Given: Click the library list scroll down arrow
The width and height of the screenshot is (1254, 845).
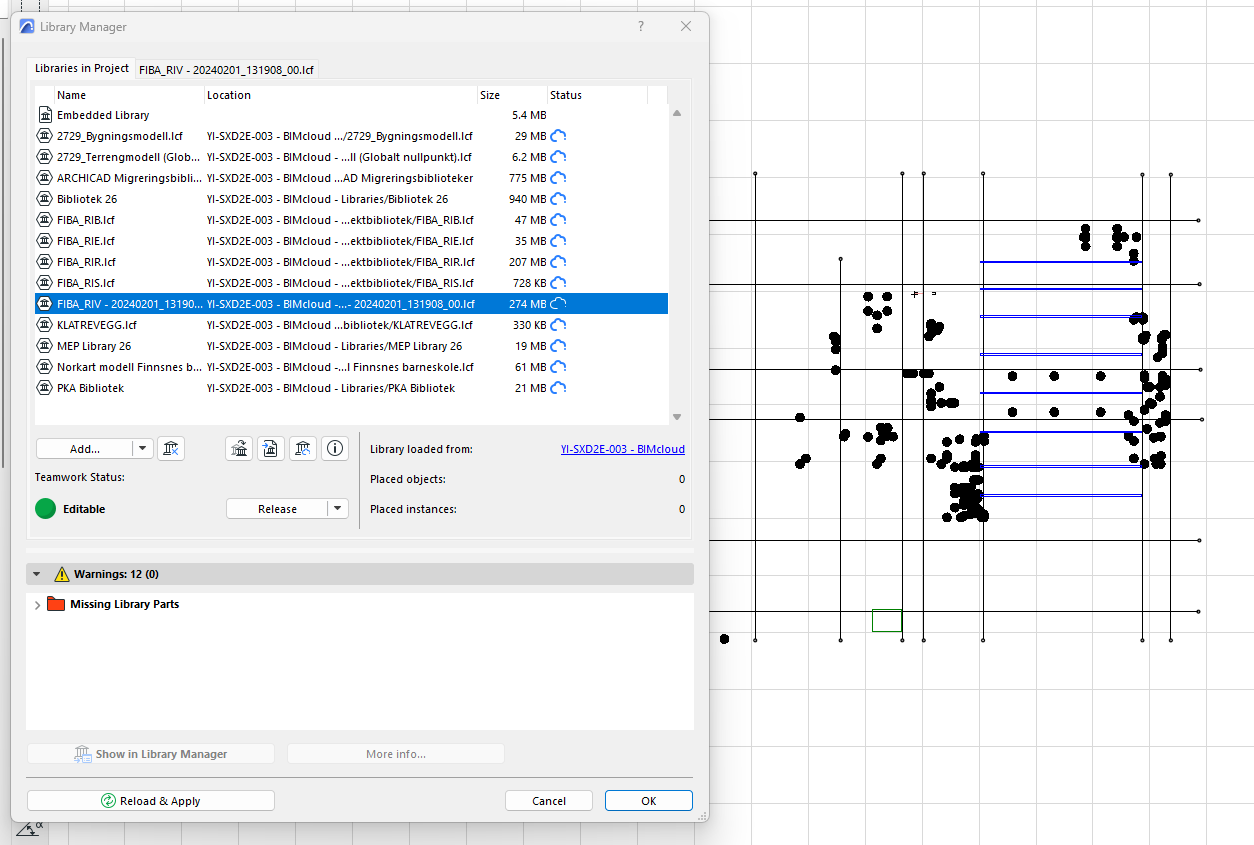Looking at the screenshot, I should [677, 417].
